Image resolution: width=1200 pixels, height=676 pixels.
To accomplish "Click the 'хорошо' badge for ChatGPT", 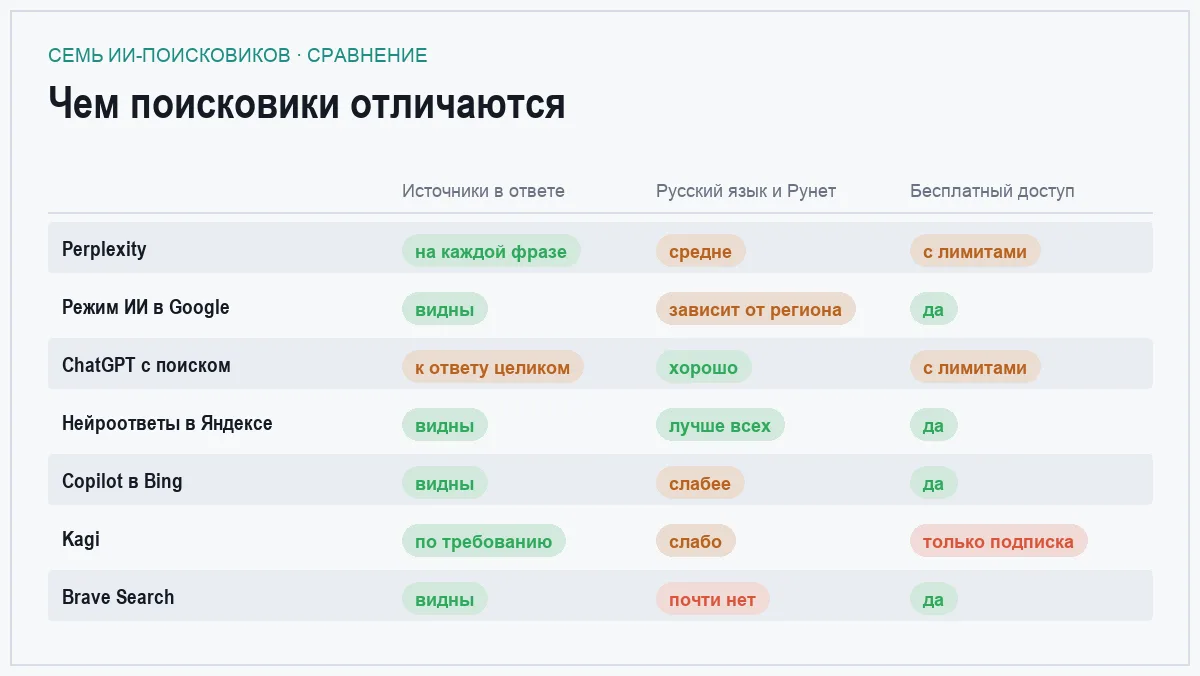I will click(x=704, y=367).
